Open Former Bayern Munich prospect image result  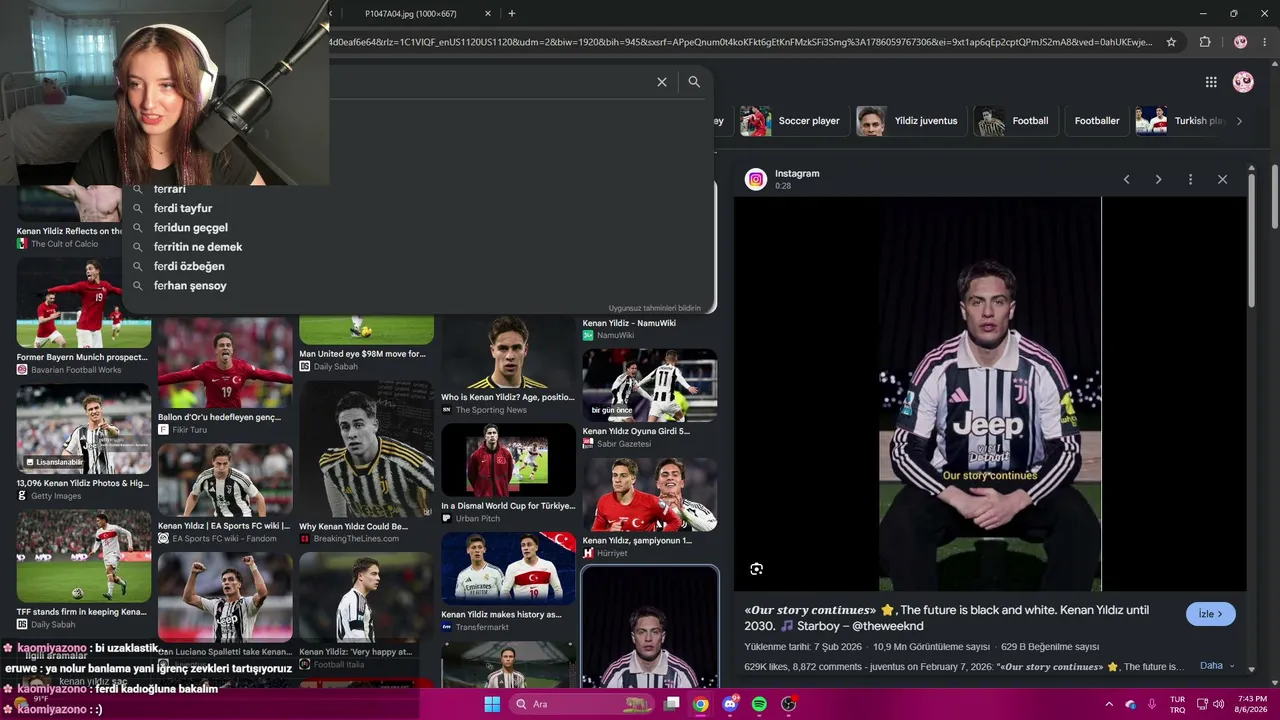click(84, 302)
